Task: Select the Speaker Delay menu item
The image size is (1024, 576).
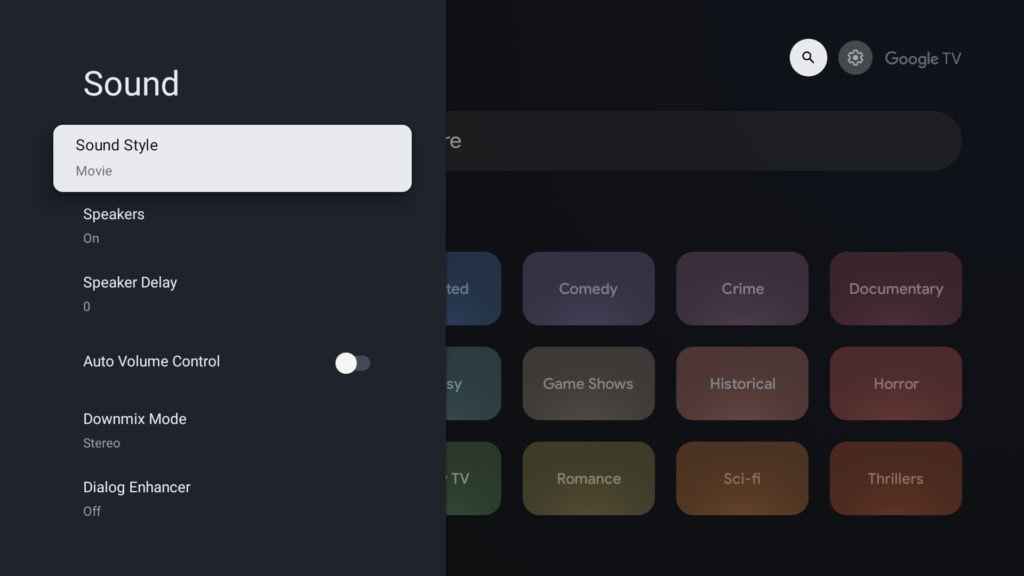Action: pyautogui.click(x=232, y=293)
